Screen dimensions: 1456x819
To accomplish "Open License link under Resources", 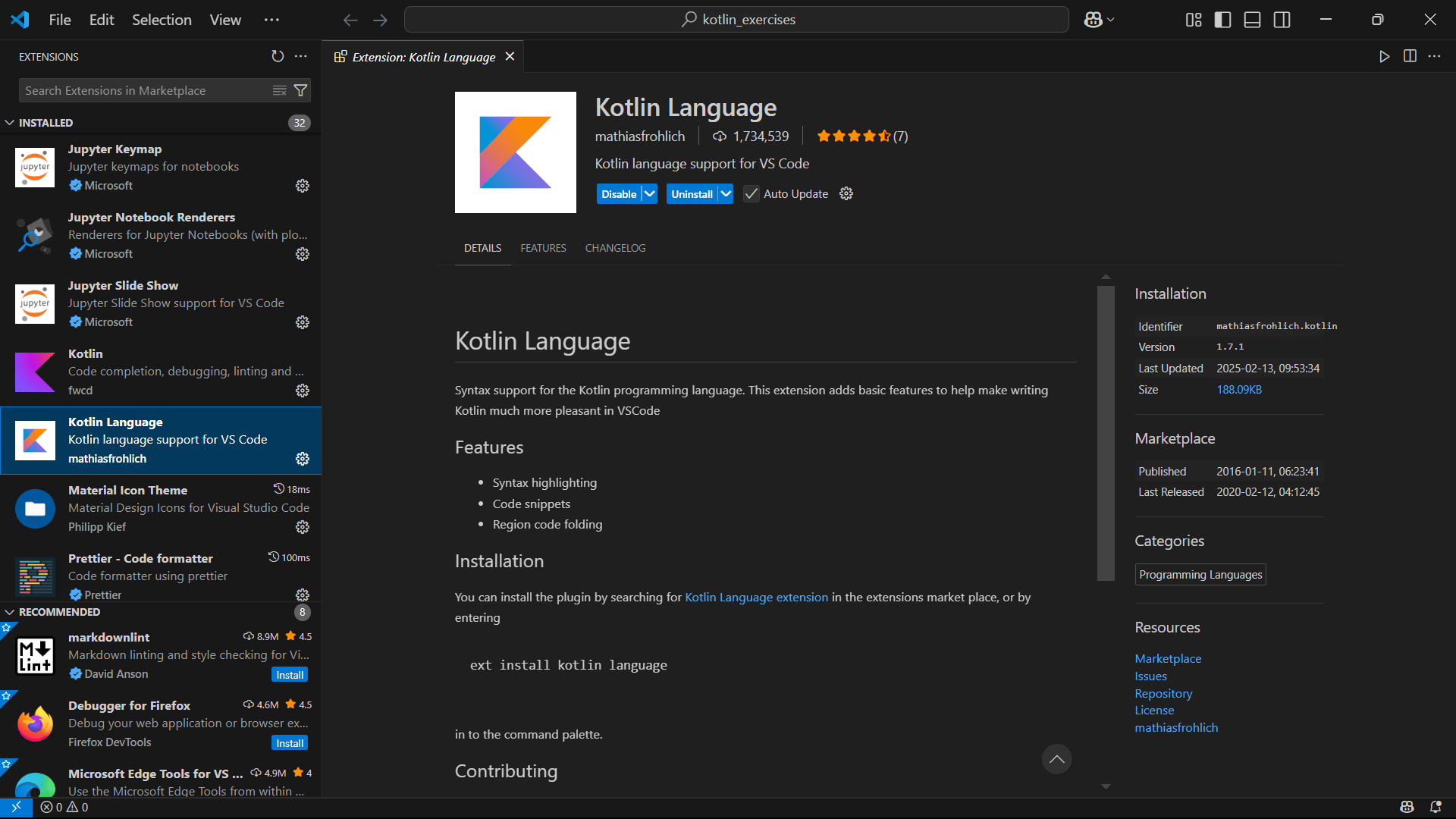I will pyautogui.click(x=1154, y=711).
